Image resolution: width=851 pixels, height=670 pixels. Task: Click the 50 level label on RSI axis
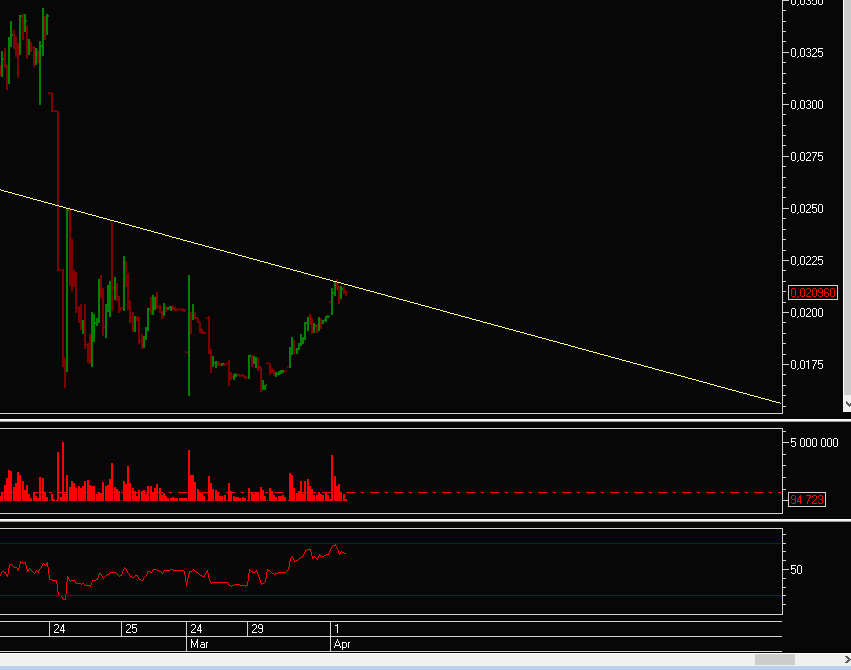(x=796, y=570)
